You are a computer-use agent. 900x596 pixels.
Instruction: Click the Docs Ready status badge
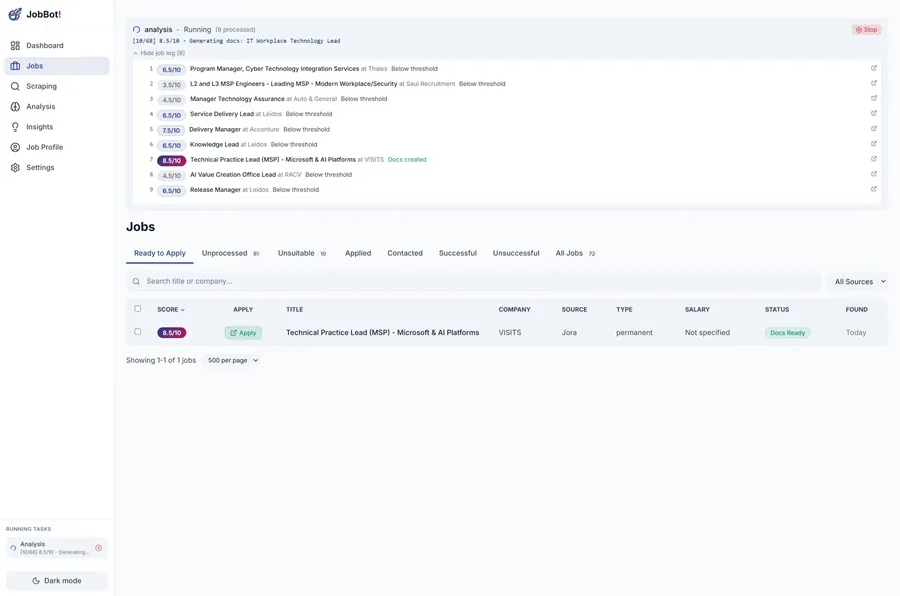pyautogui.click(x=788, y=333)
